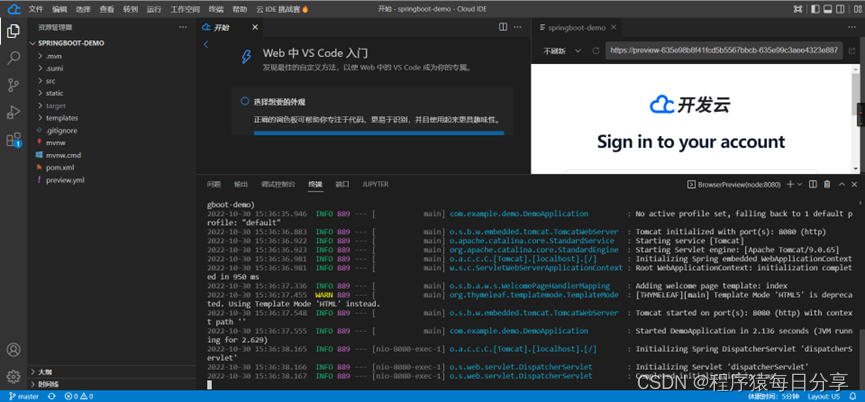Open the Manage gear settings icon
This screenshot has width=865, height=402.
pos(13,376)
